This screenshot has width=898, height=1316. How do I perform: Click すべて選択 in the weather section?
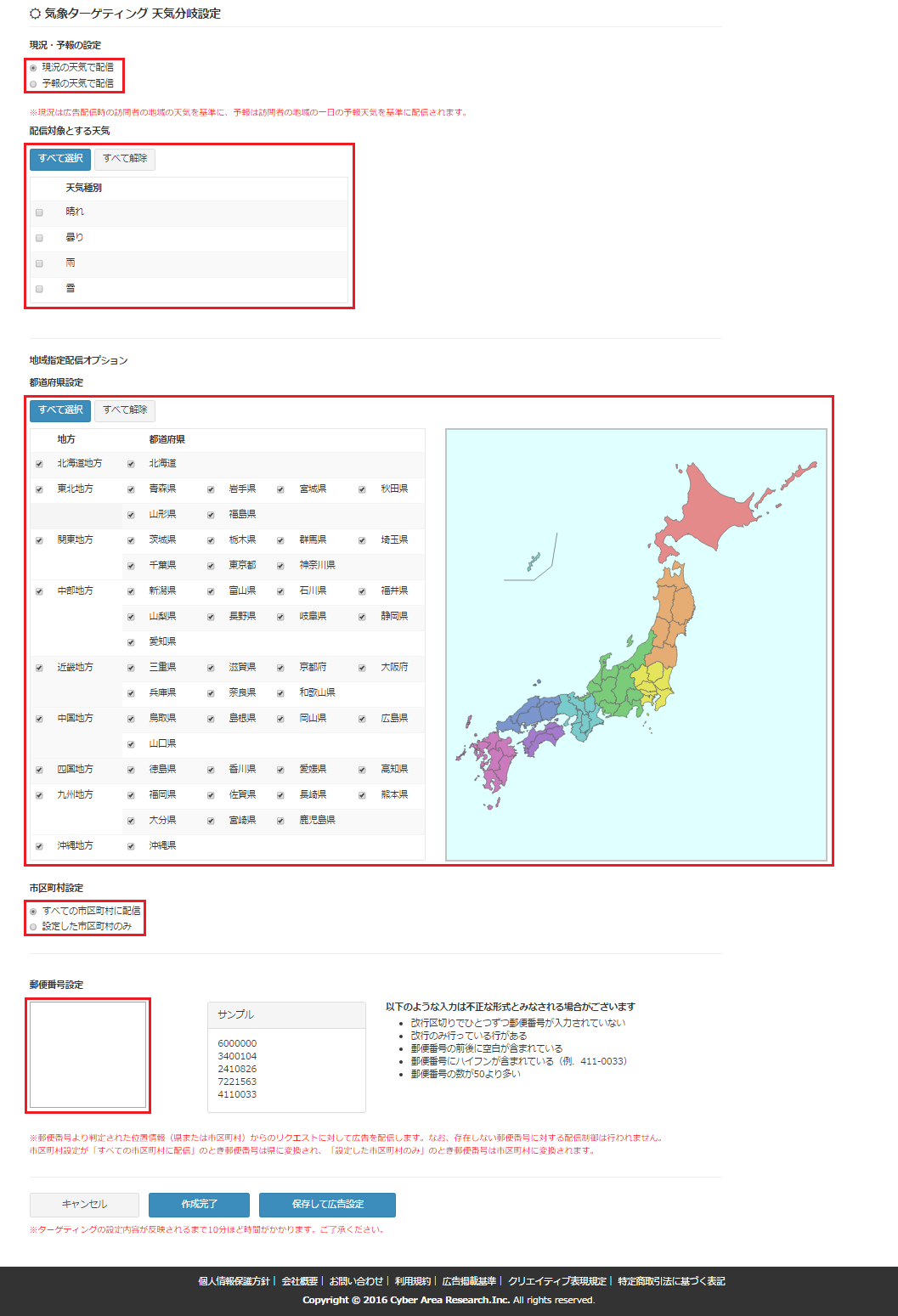(x=60, y=159)
